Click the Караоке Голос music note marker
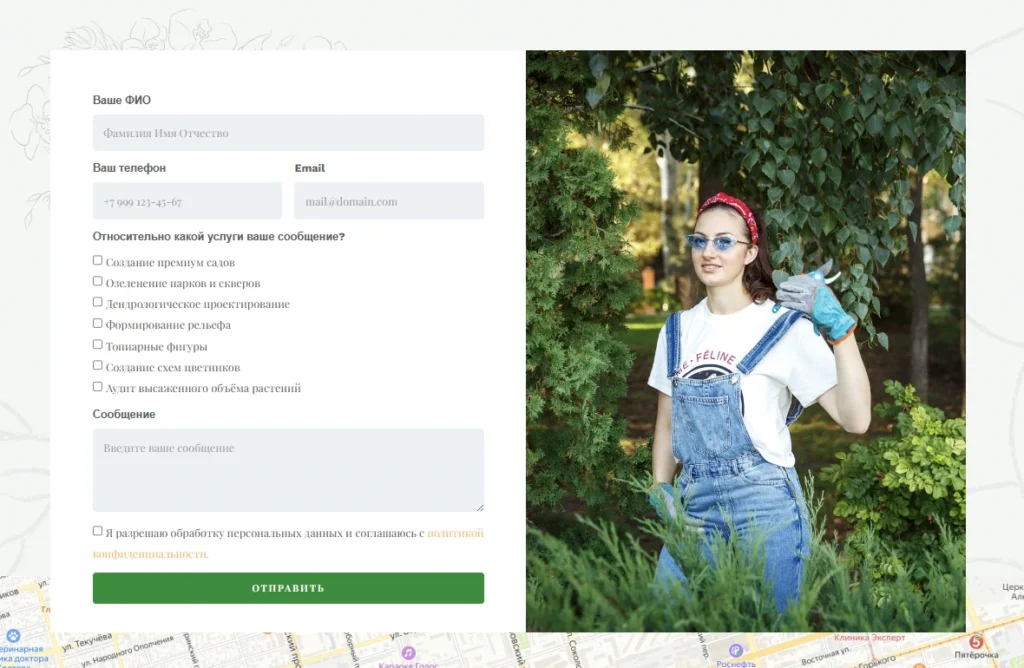 point(408,652)
